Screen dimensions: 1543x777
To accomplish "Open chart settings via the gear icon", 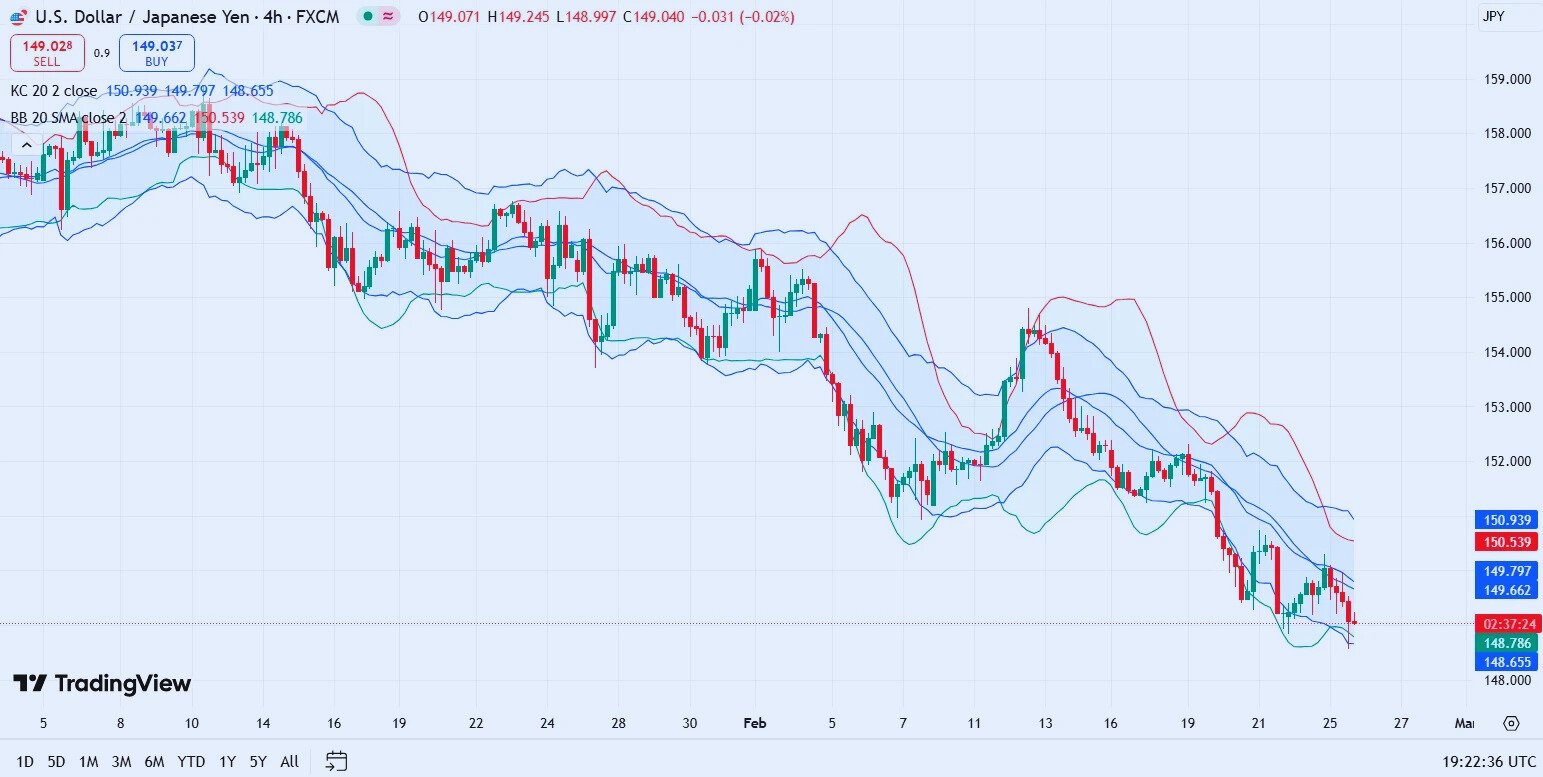I will coord(1510,723).
